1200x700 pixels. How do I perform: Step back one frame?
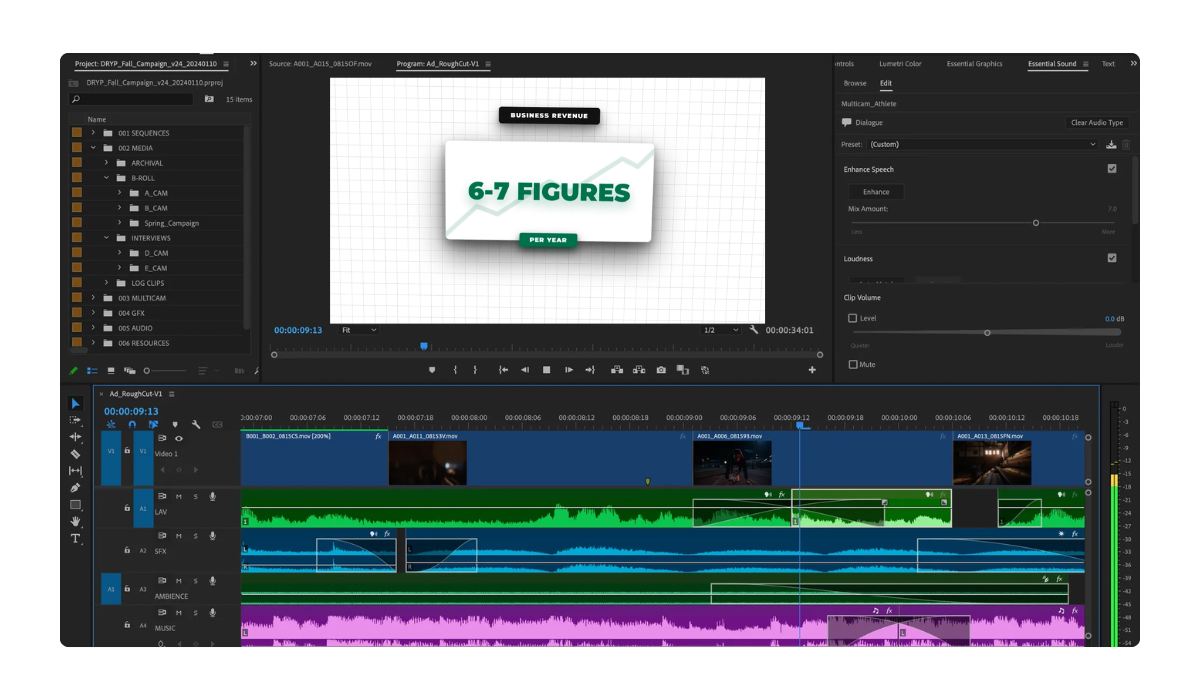(524, 370)
